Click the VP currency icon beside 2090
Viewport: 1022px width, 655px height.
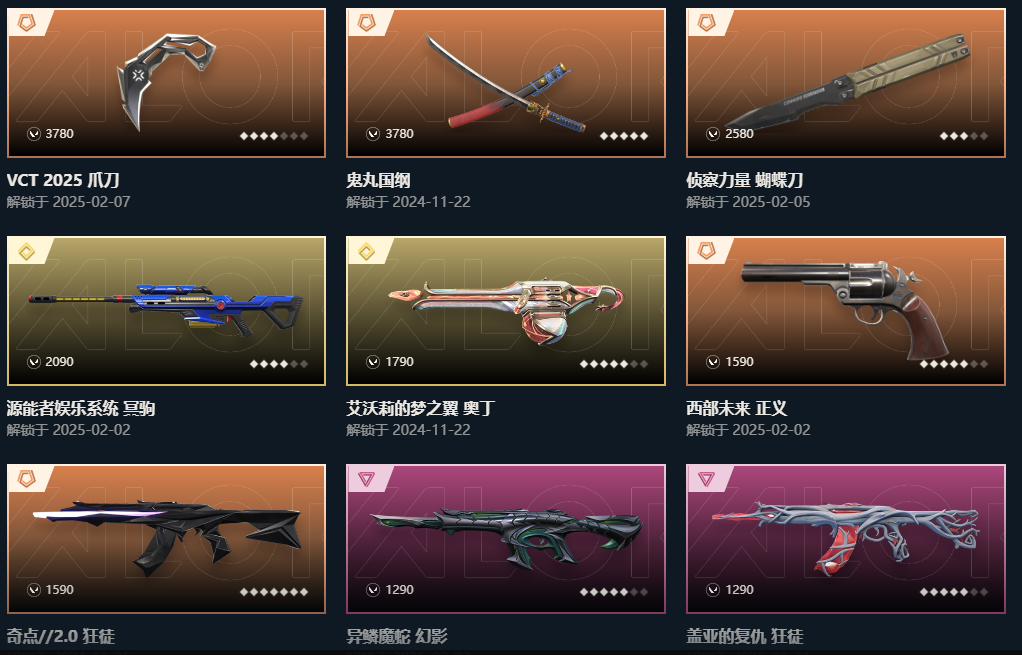point(34,362)
